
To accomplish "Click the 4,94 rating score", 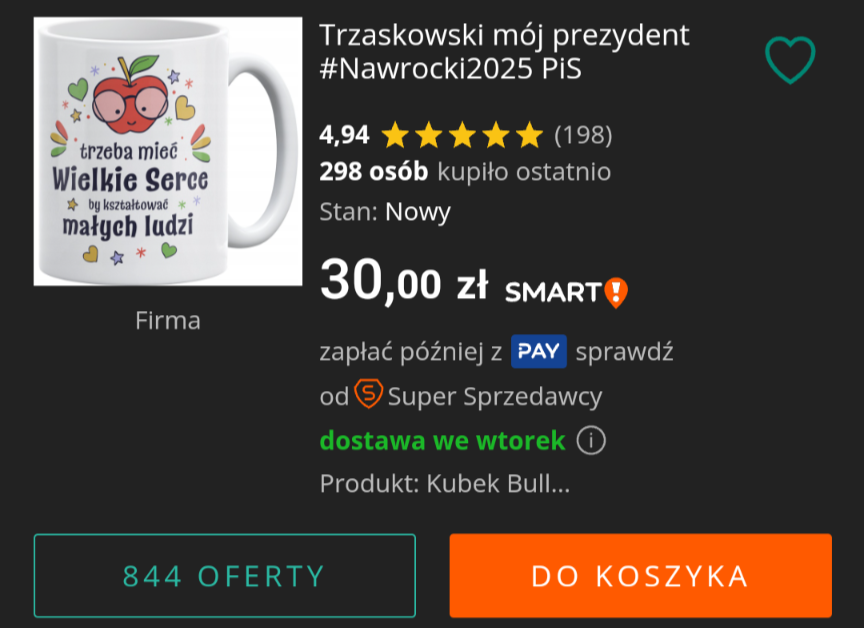I will click(x=344, y=135).
